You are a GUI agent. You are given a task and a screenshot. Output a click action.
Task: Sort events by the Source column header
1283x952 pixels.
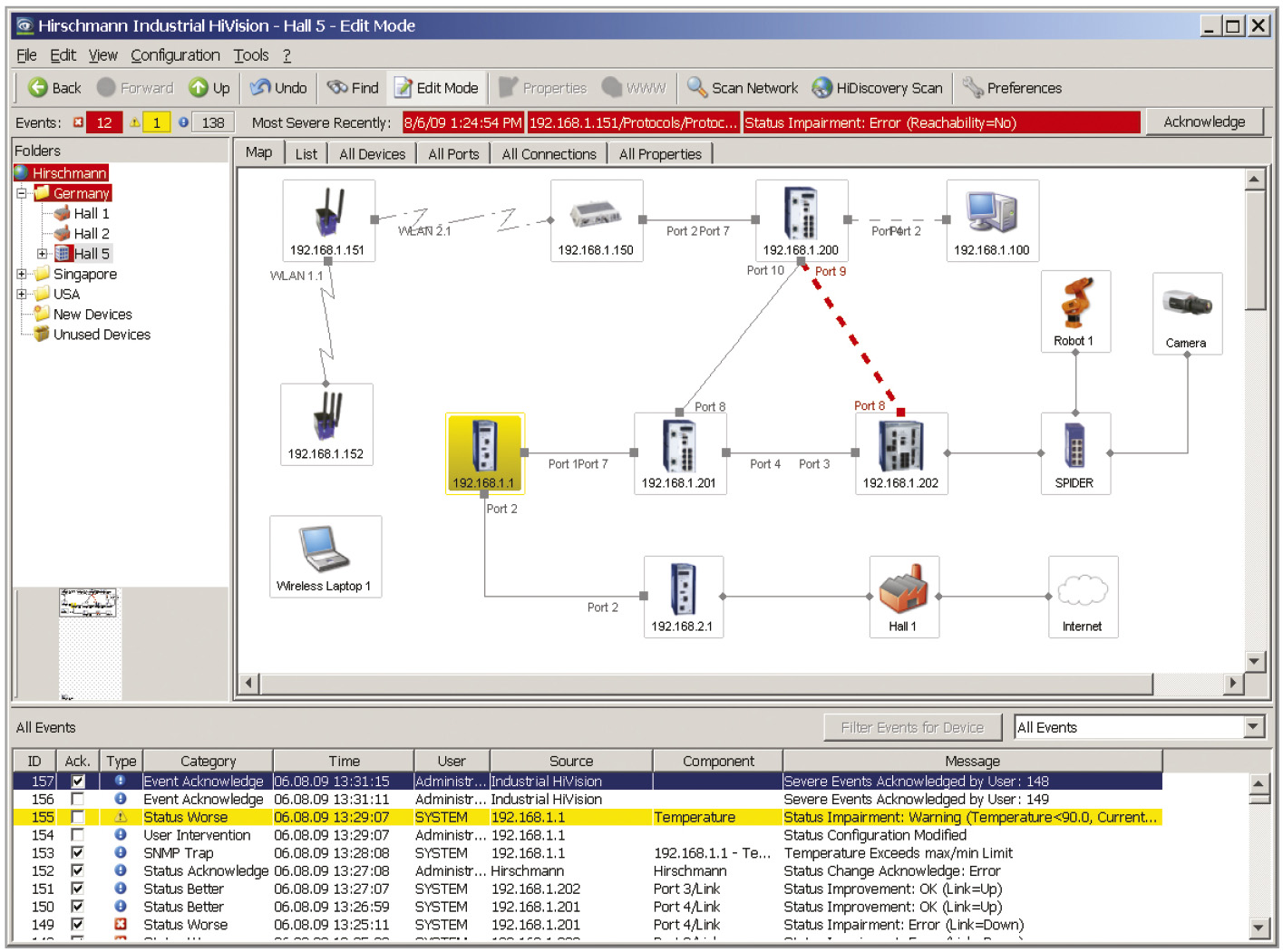point(571,761)
